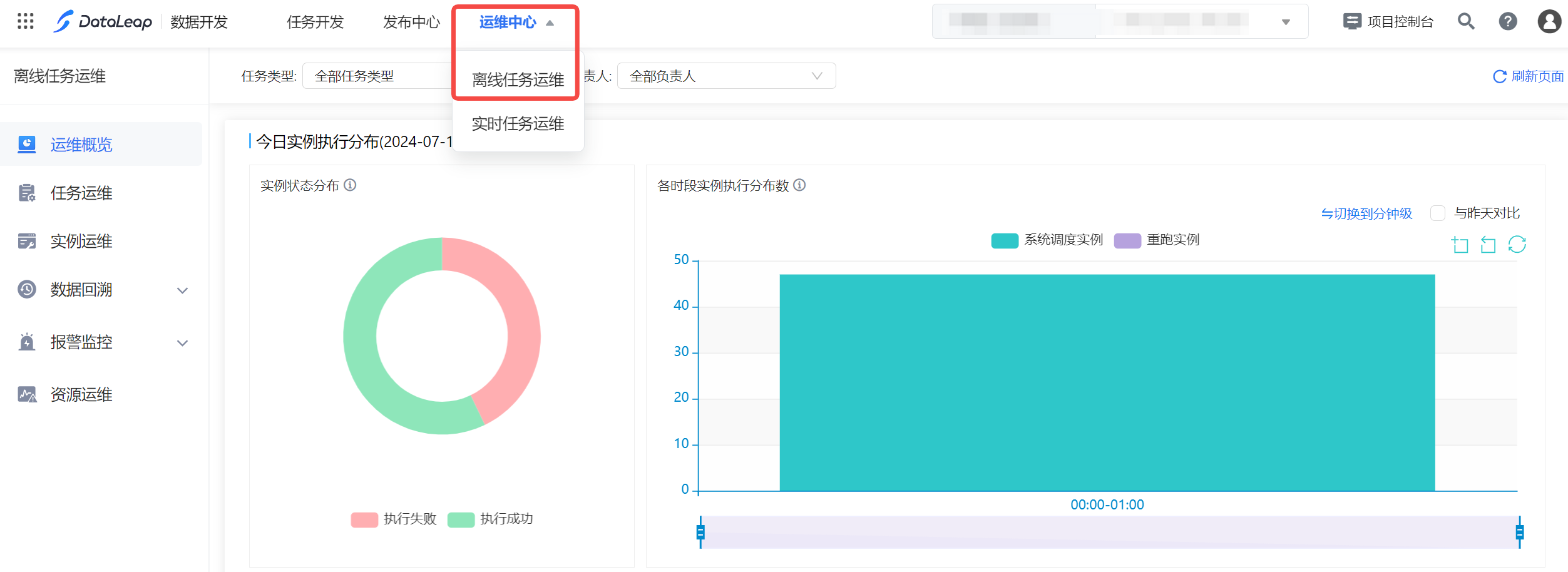Image resolution: width=1568 pixels, height=572 pixels.
Task: Open the user avatar menu
Action: [1549, 21]
